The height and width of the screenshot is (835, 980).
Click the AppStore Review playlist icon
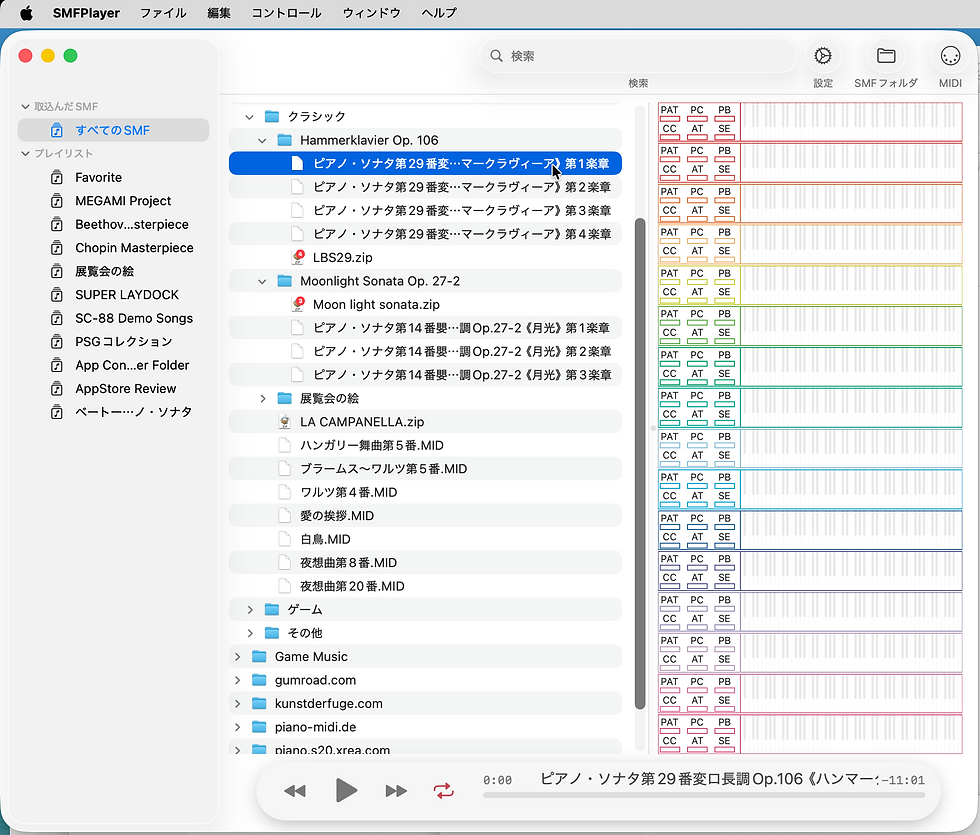pos(57,389)
